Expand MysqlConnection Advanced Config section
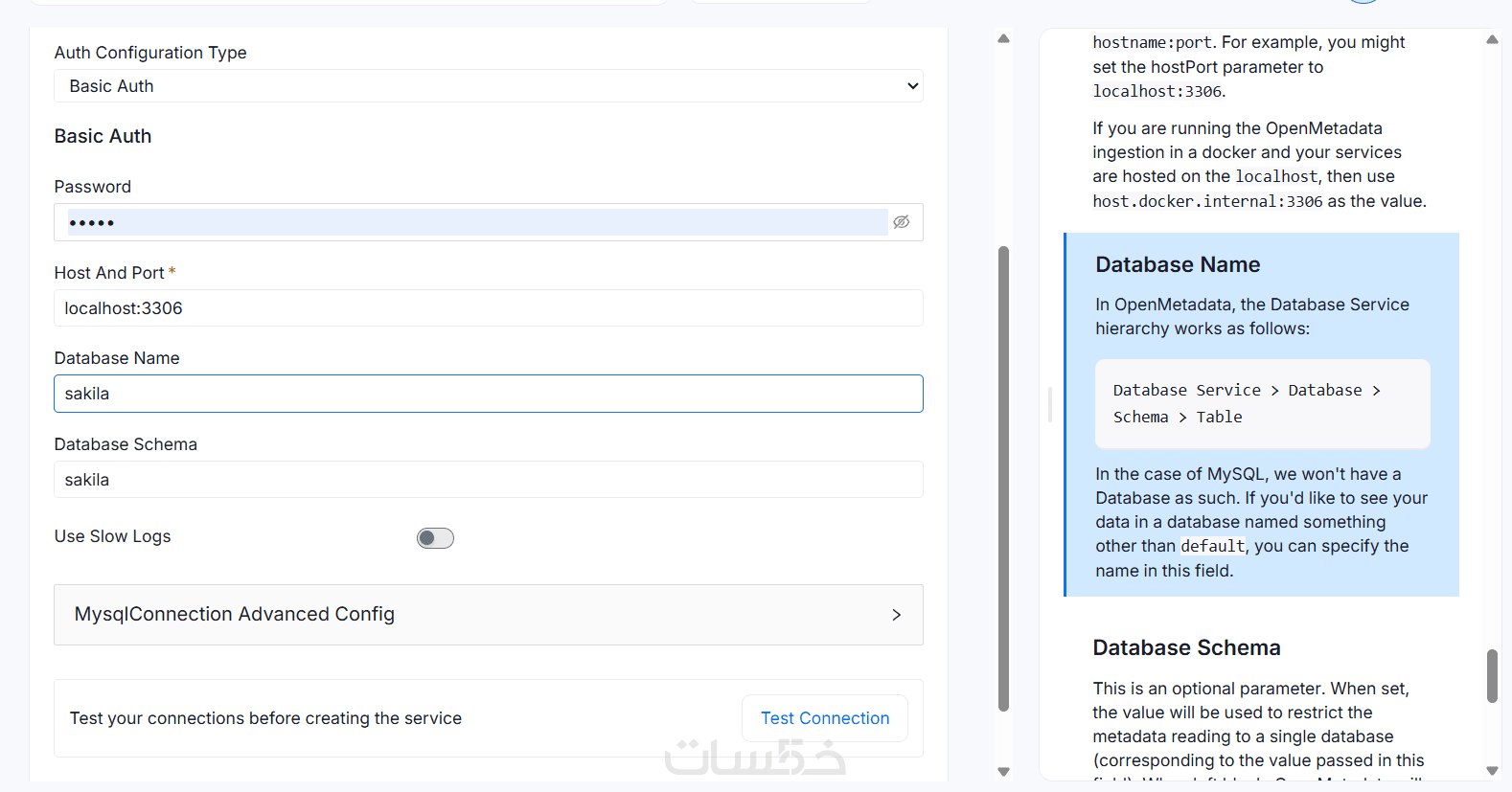Image resolution: width=1512 pixels, height=792 pixels. point(488,615)
